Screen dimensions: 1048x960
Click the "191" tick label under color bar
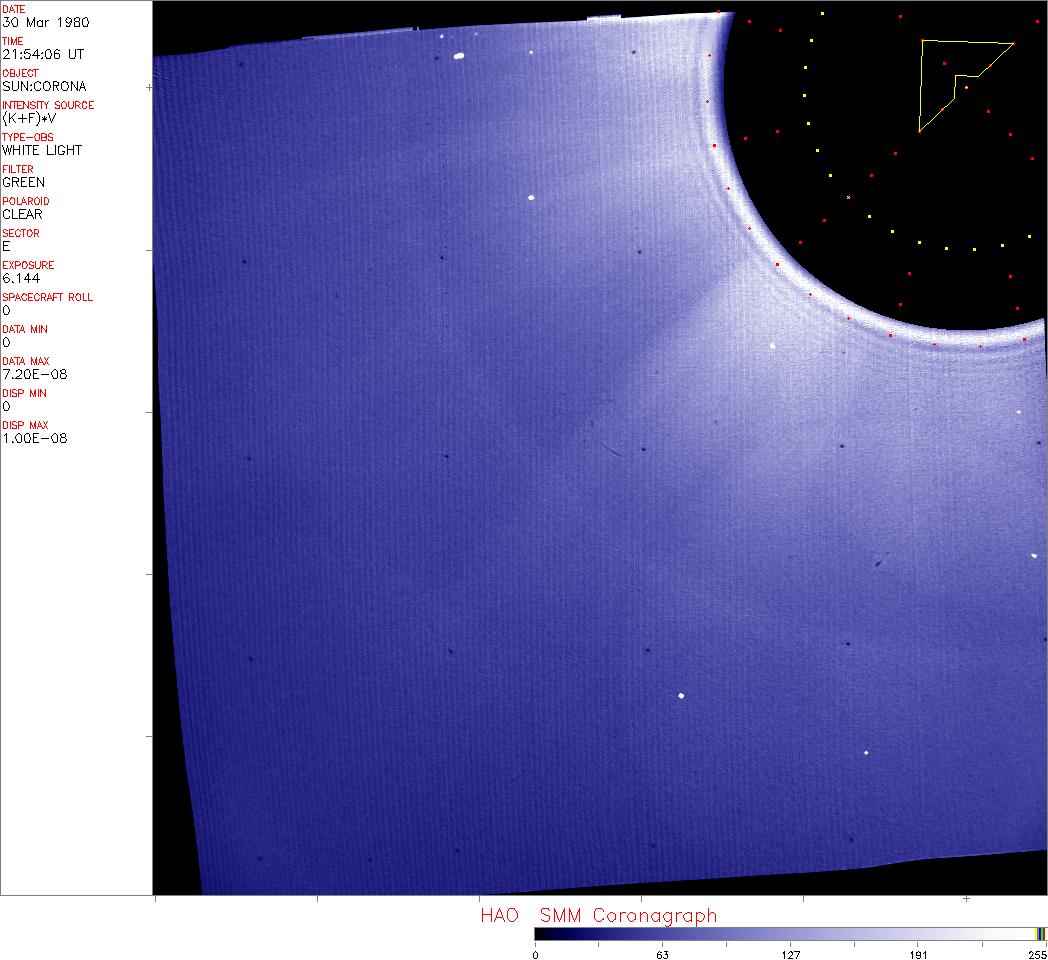918,954
